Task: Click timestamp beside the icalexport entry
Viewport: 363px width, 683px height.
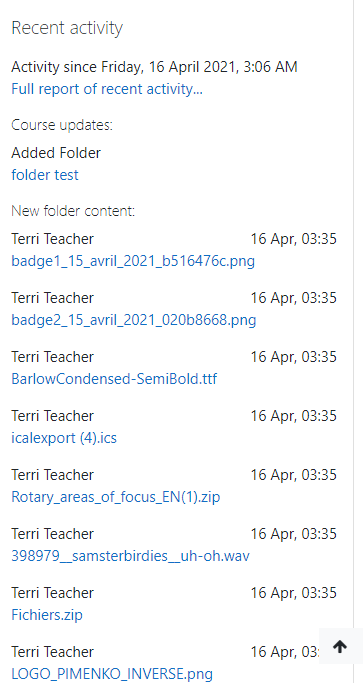Action: click(294, 416)
